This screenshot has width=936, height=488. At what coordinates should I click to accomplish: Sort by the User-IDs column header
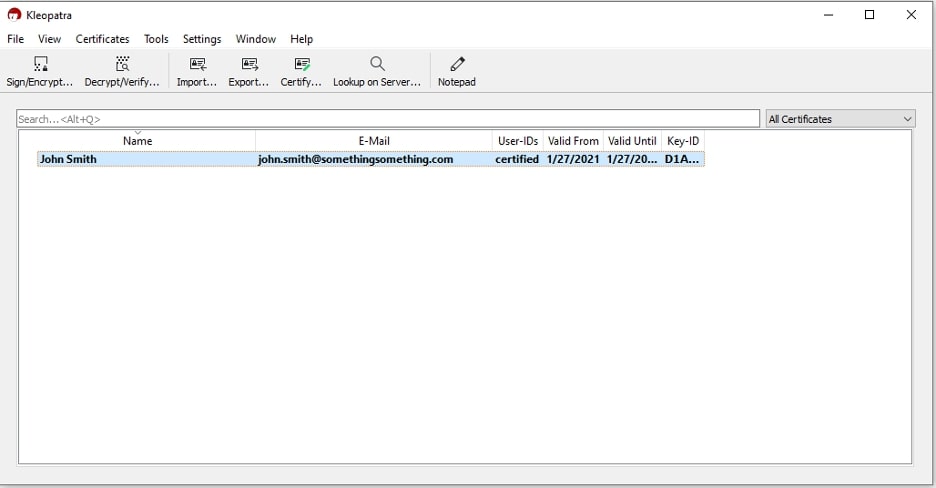click(518, 141)
